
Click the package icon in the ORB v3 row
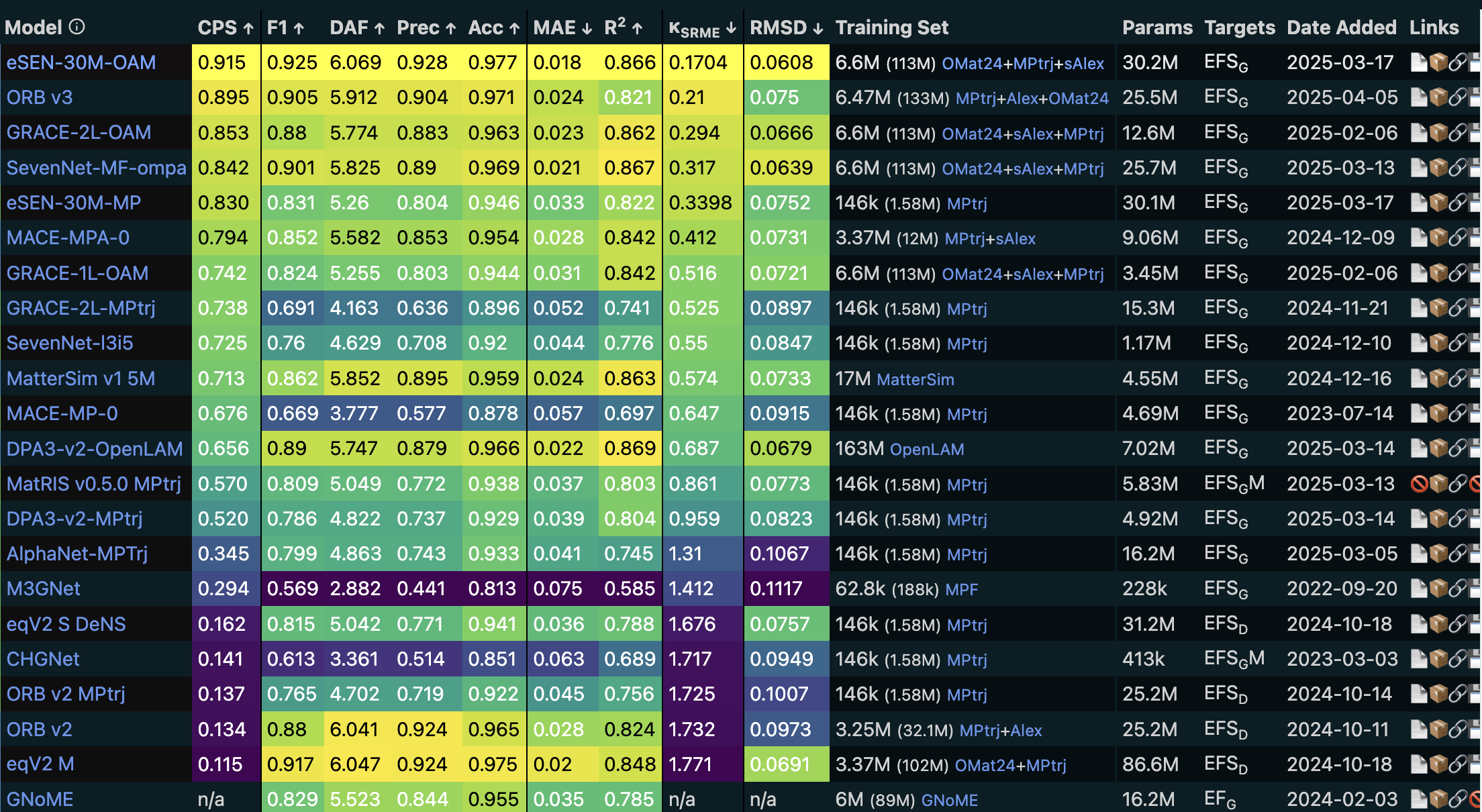[1438, 97]
